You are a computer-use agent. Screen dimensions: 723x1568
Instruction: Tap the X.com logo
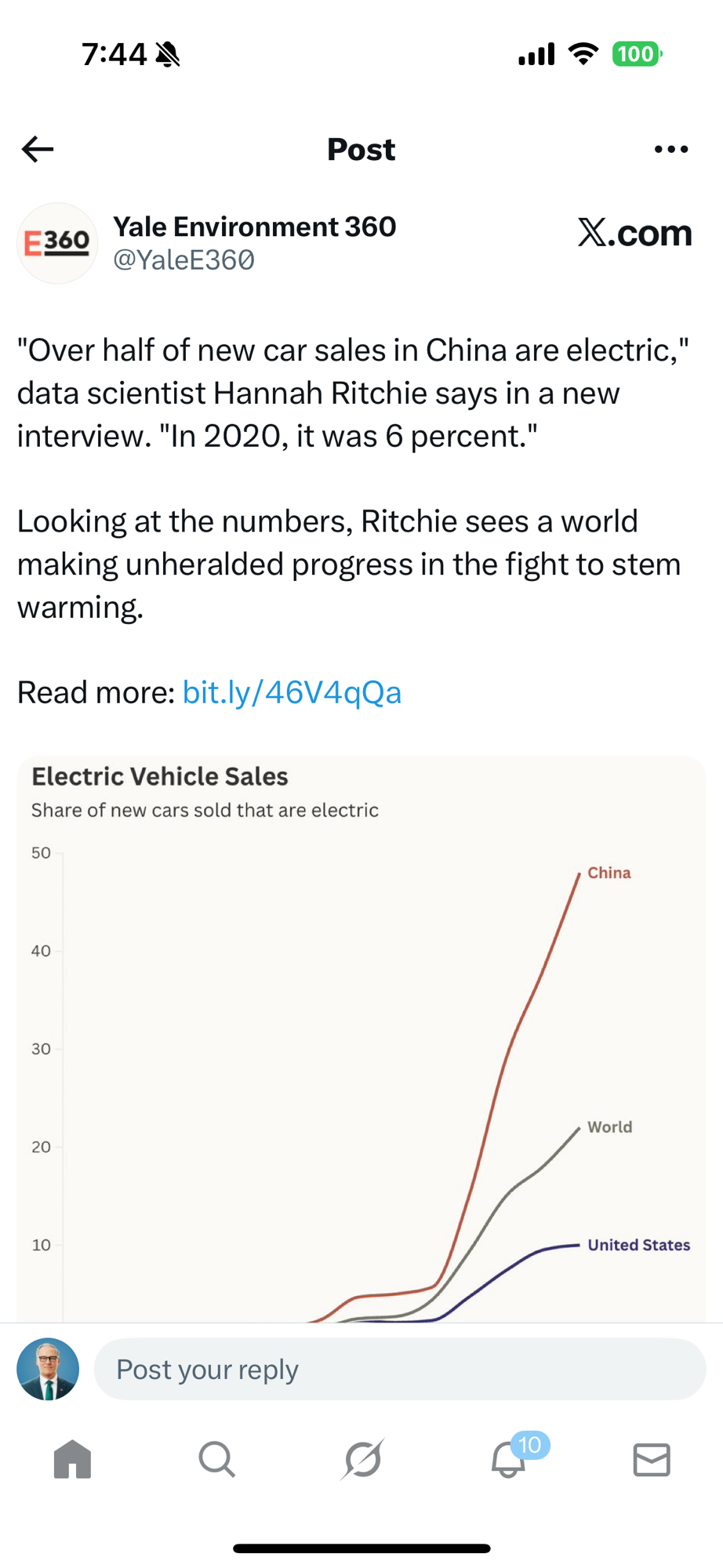pos(635,233)
